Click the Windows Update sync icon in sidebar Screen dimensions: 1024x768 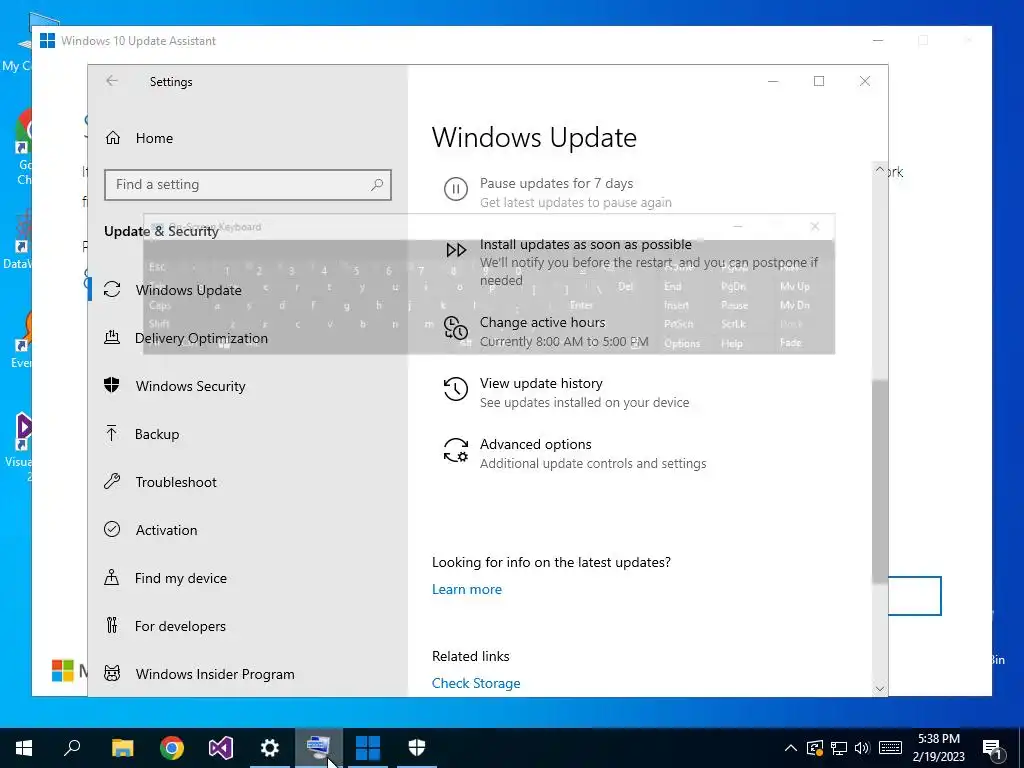[112, 289]
